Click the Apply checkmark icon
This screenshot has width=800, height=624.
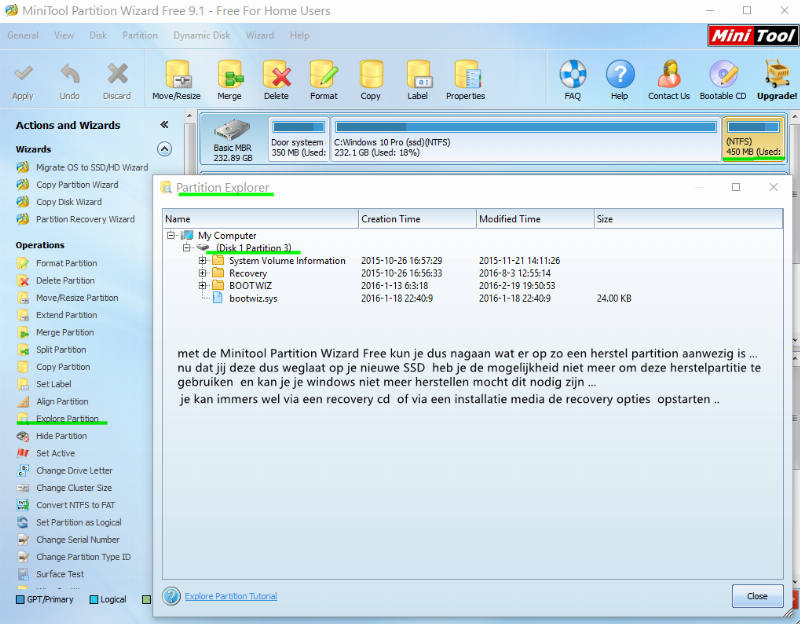23,74
